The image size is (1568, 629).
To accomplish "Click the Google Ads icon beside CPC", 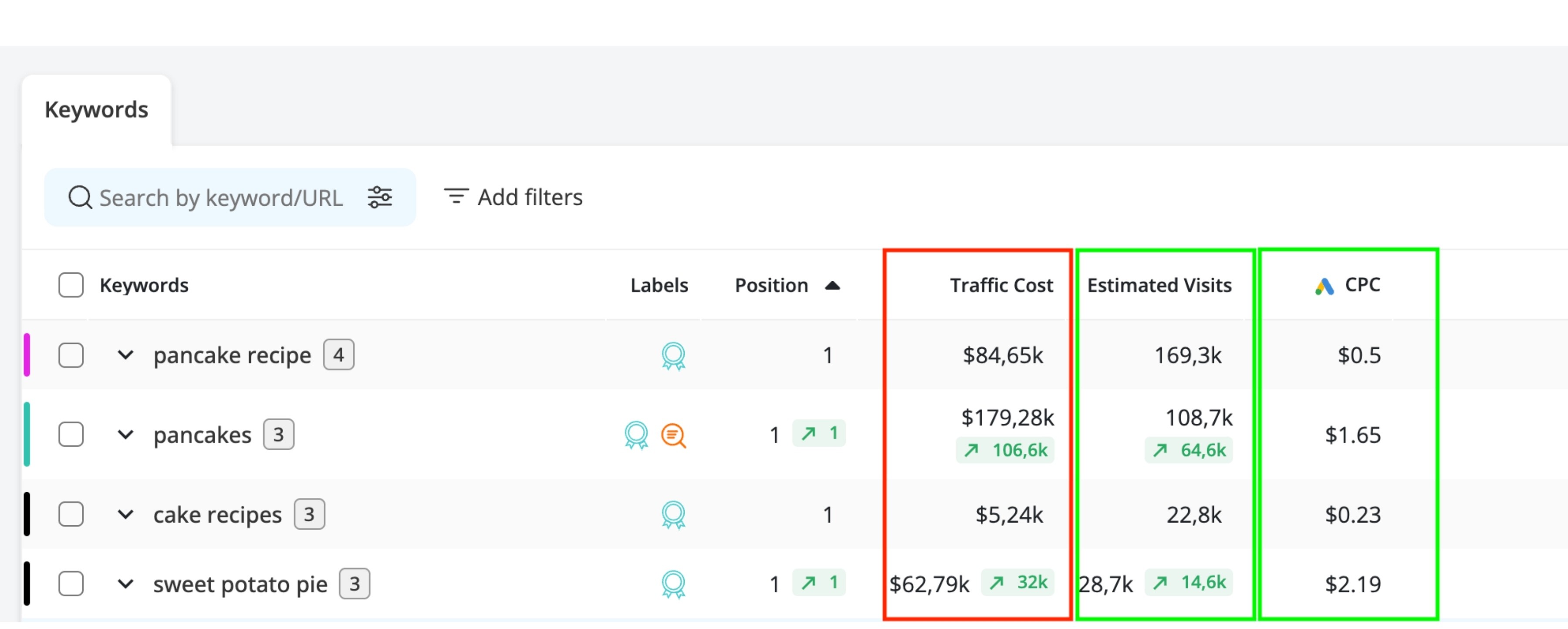I will click(1324, 286).
